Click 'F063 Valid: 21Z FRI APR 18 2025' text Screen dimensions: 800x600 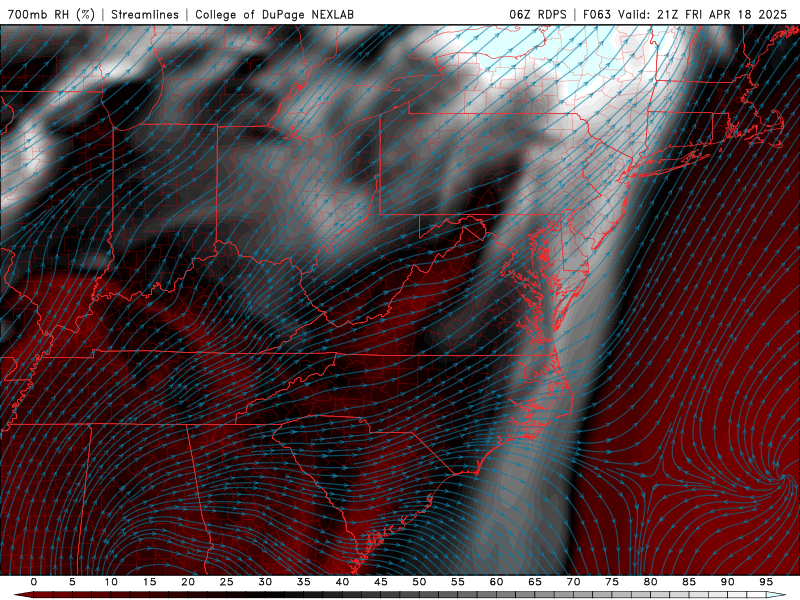click(685, 14)
